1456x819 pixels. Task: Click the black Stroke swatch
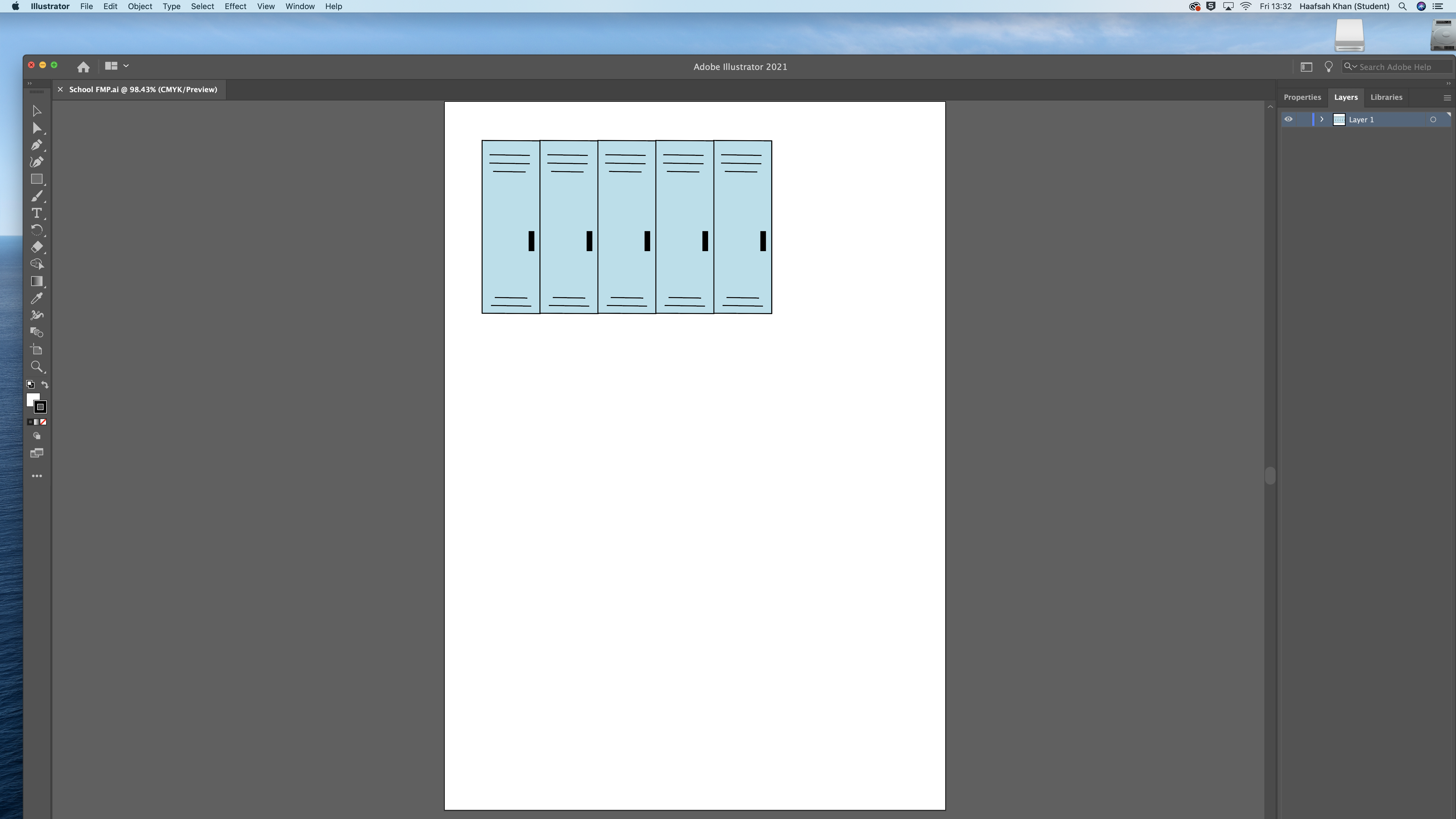click(41, 407)
